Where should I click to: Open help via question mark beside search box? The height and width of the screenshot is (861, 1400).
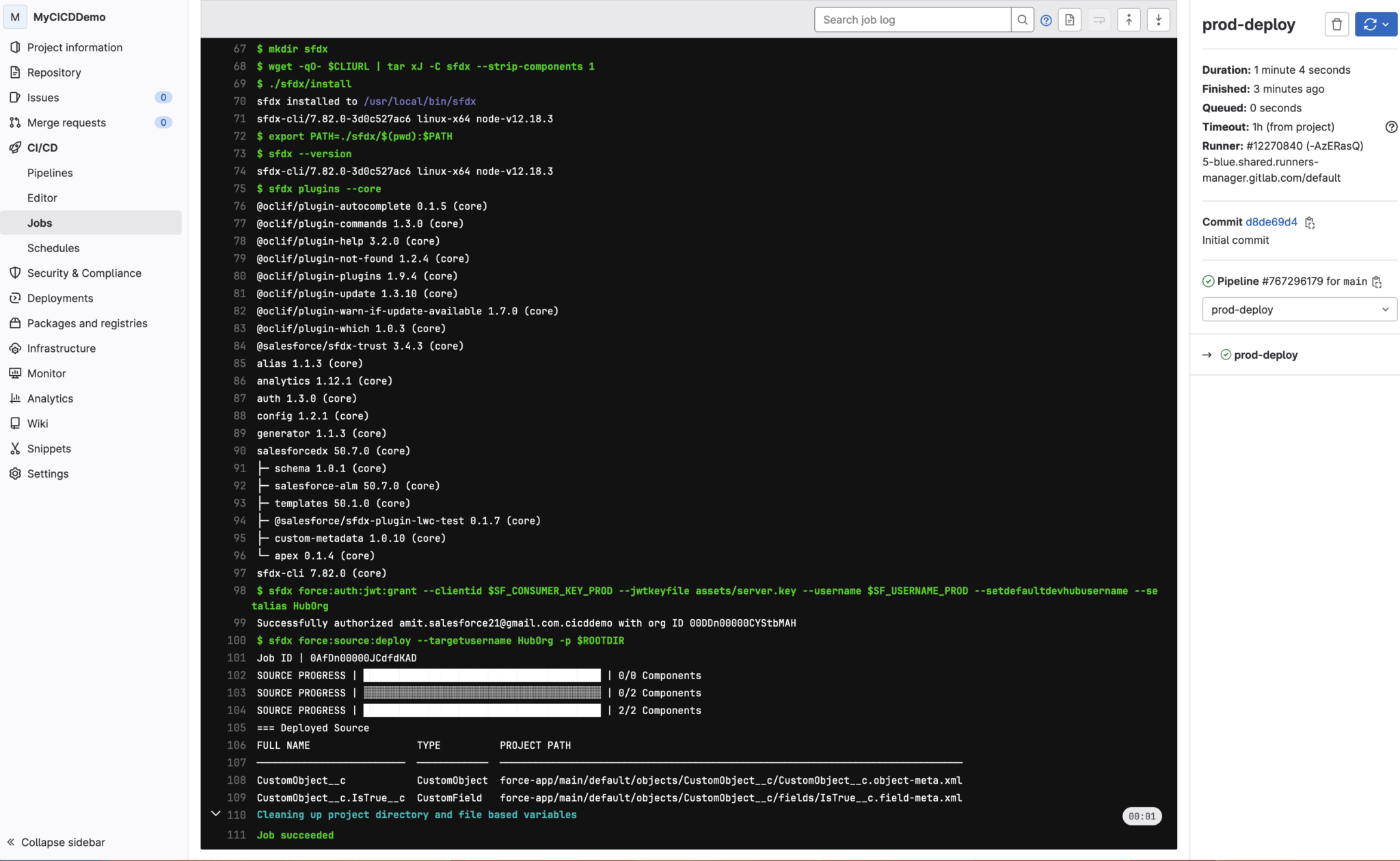1046,20
